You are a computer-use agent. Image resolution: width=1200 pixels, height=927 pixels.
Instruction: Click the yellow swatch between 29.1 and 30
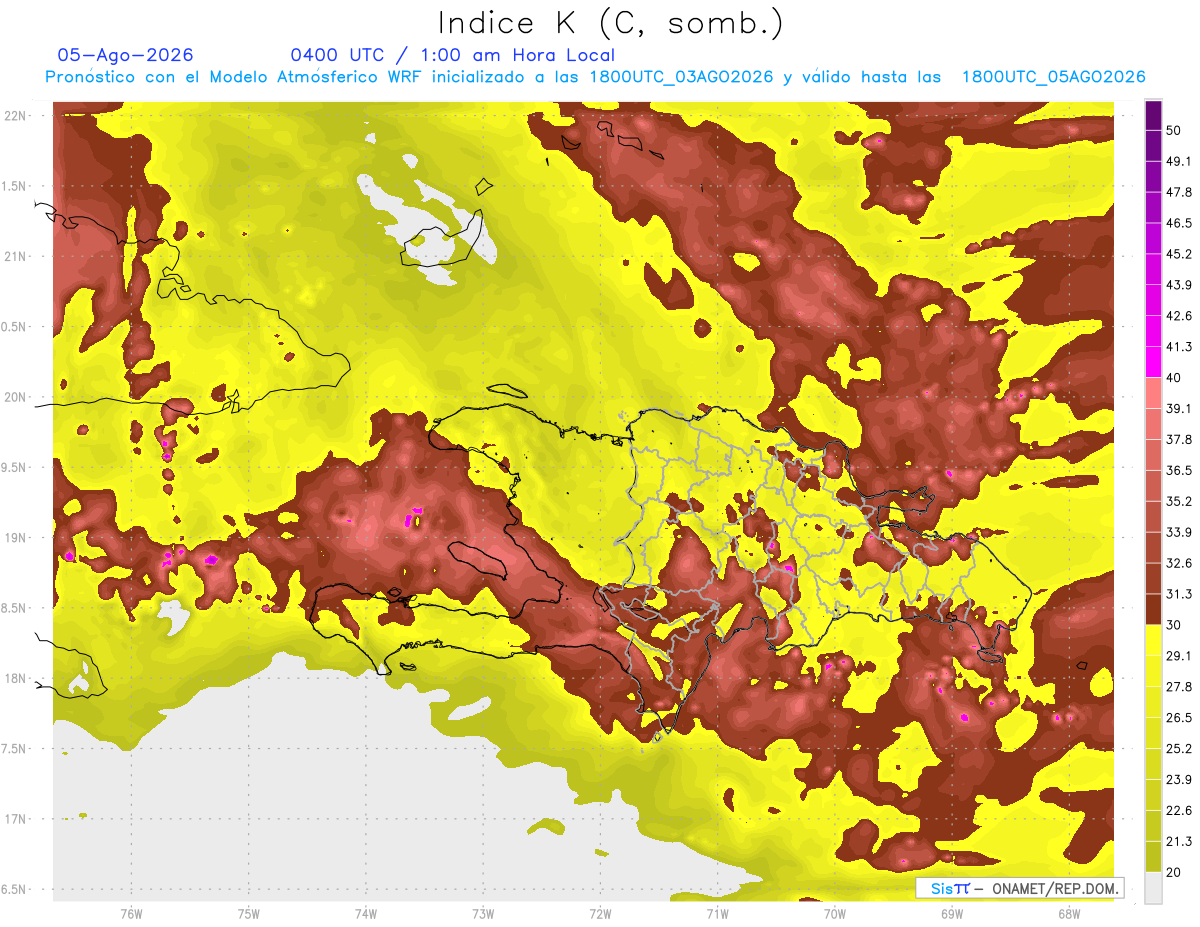[x=1154, y=640]
